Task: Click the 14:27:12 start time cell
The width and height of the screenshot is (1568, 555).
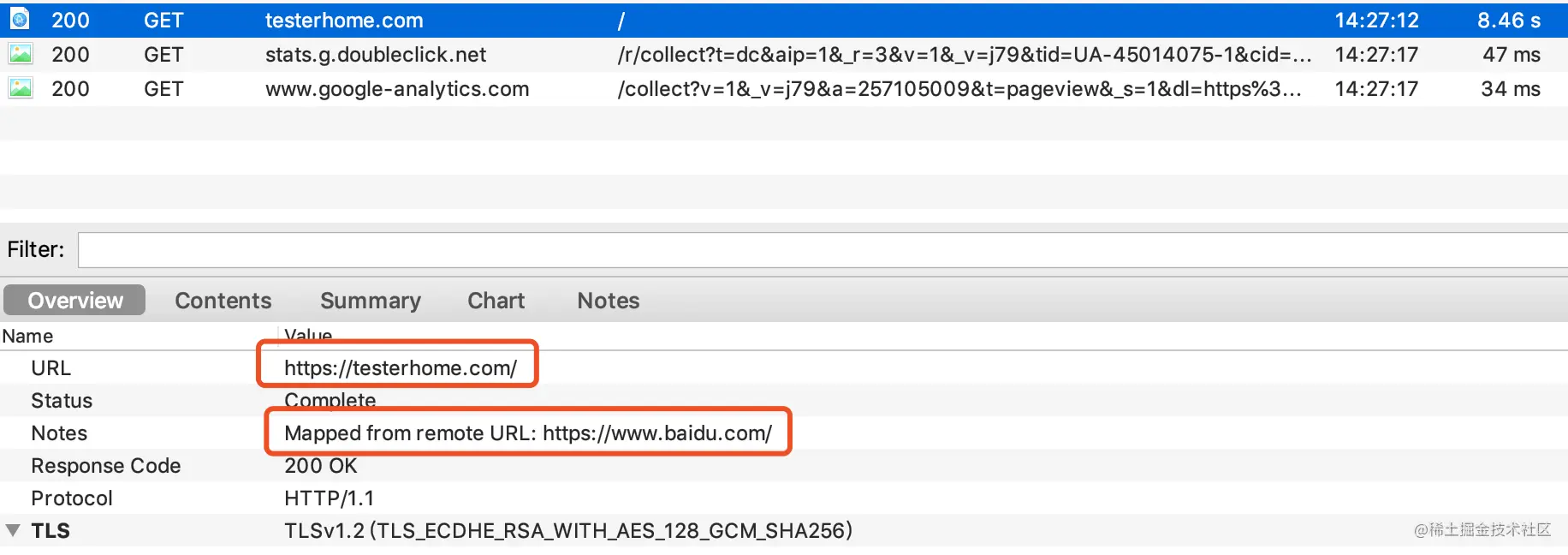Action: 1376,20
